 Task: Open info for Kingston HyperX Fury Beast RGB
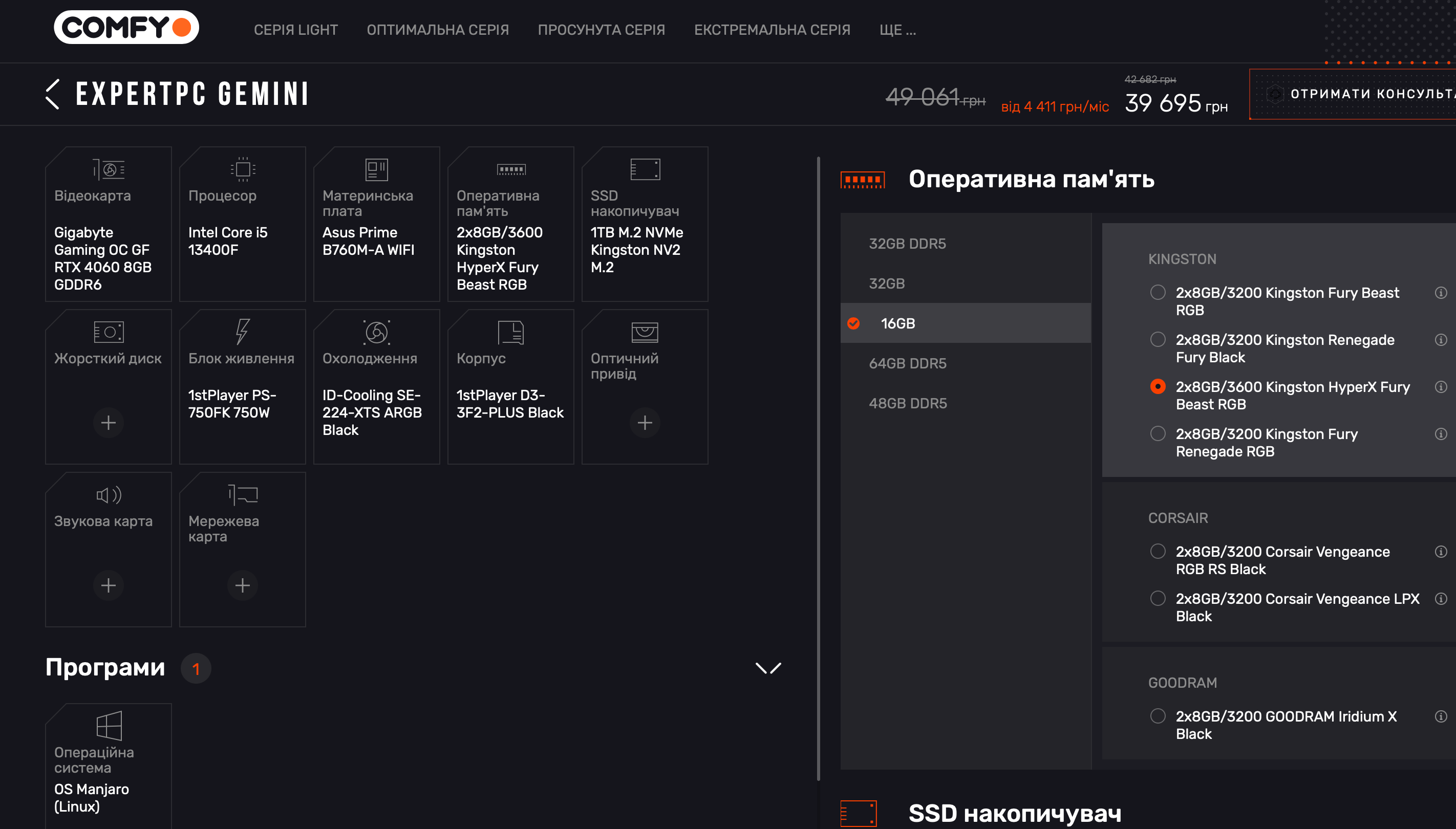point(1441,387)
